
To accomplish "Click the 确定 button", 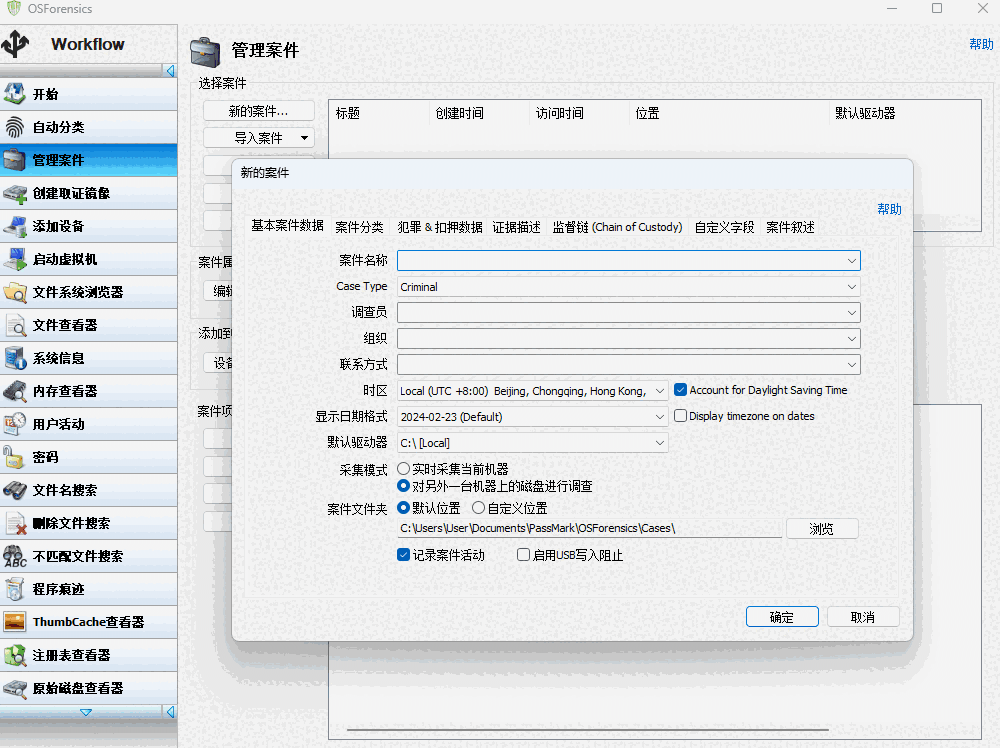I will pos(782,617).
